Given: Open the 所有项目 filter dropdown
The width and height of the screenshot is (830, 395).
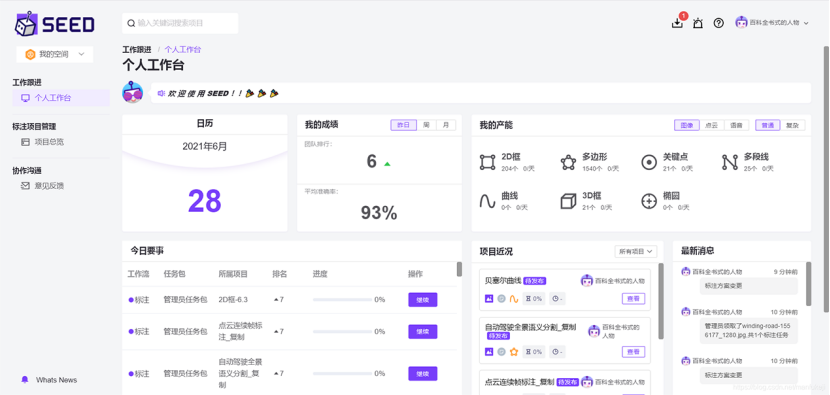Looking at the screenshot, I should pos(636,252).
